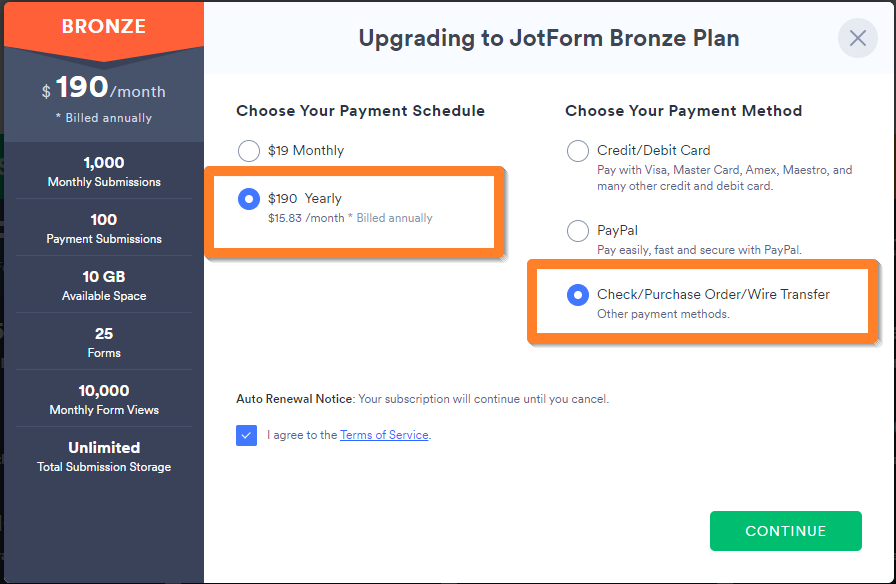Click the 25 Forms feature

(x=104, y=342)
